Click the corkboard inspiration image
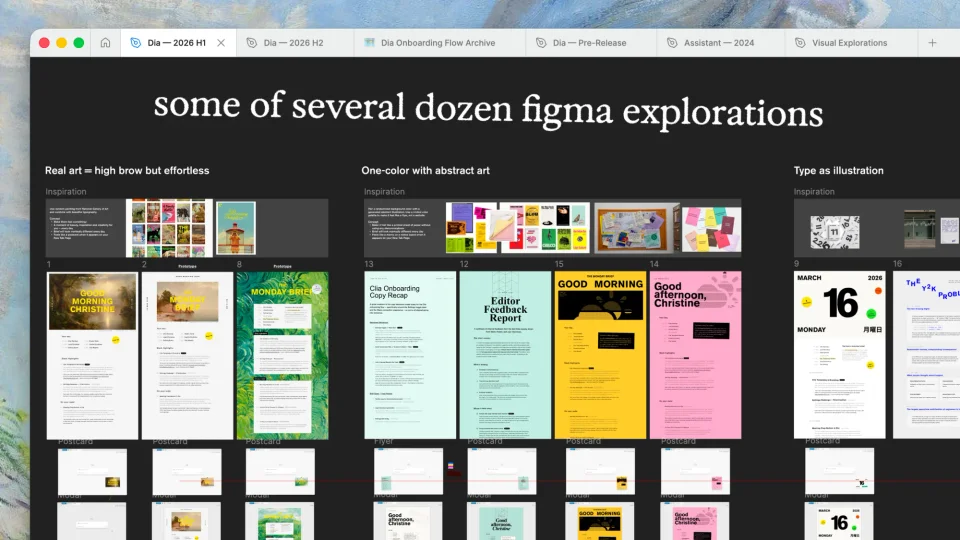Screen dimensions: 960x540 pyautogui.click(x=637, y=228)
